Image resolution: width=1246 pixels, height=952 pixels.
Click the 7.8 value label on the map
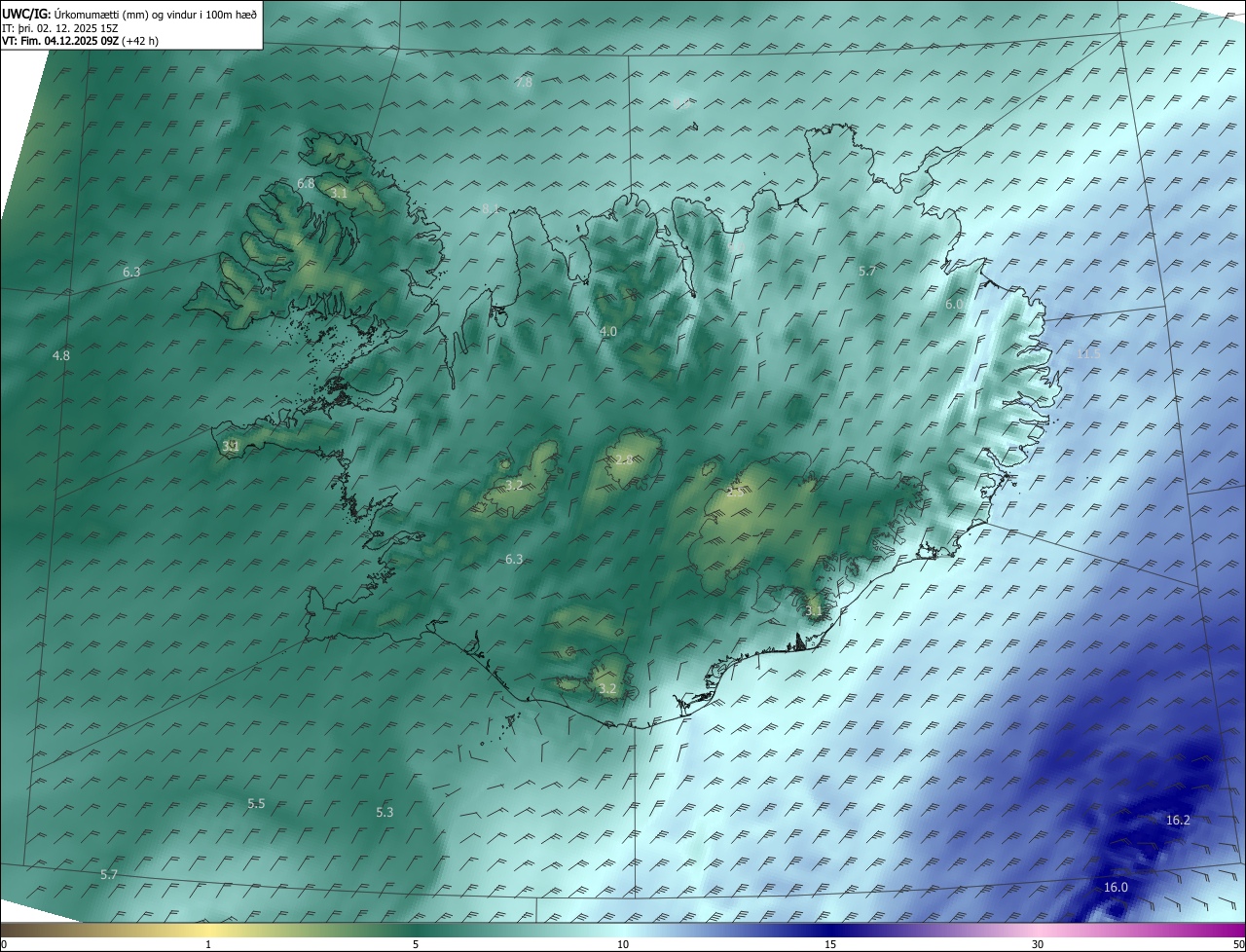pos(524,83)
